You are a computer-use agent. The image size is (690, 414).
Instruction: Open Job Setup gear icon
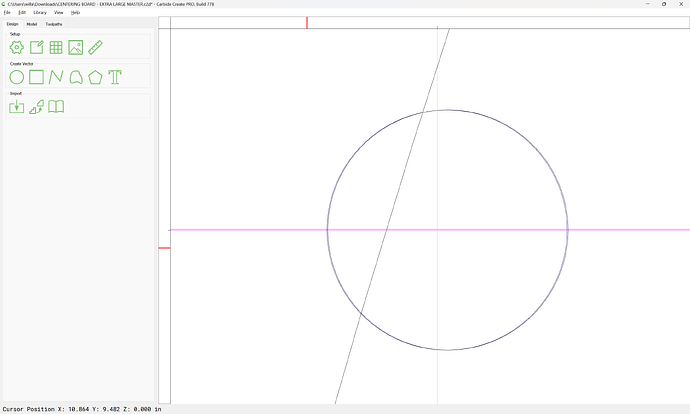click(17, 48)
